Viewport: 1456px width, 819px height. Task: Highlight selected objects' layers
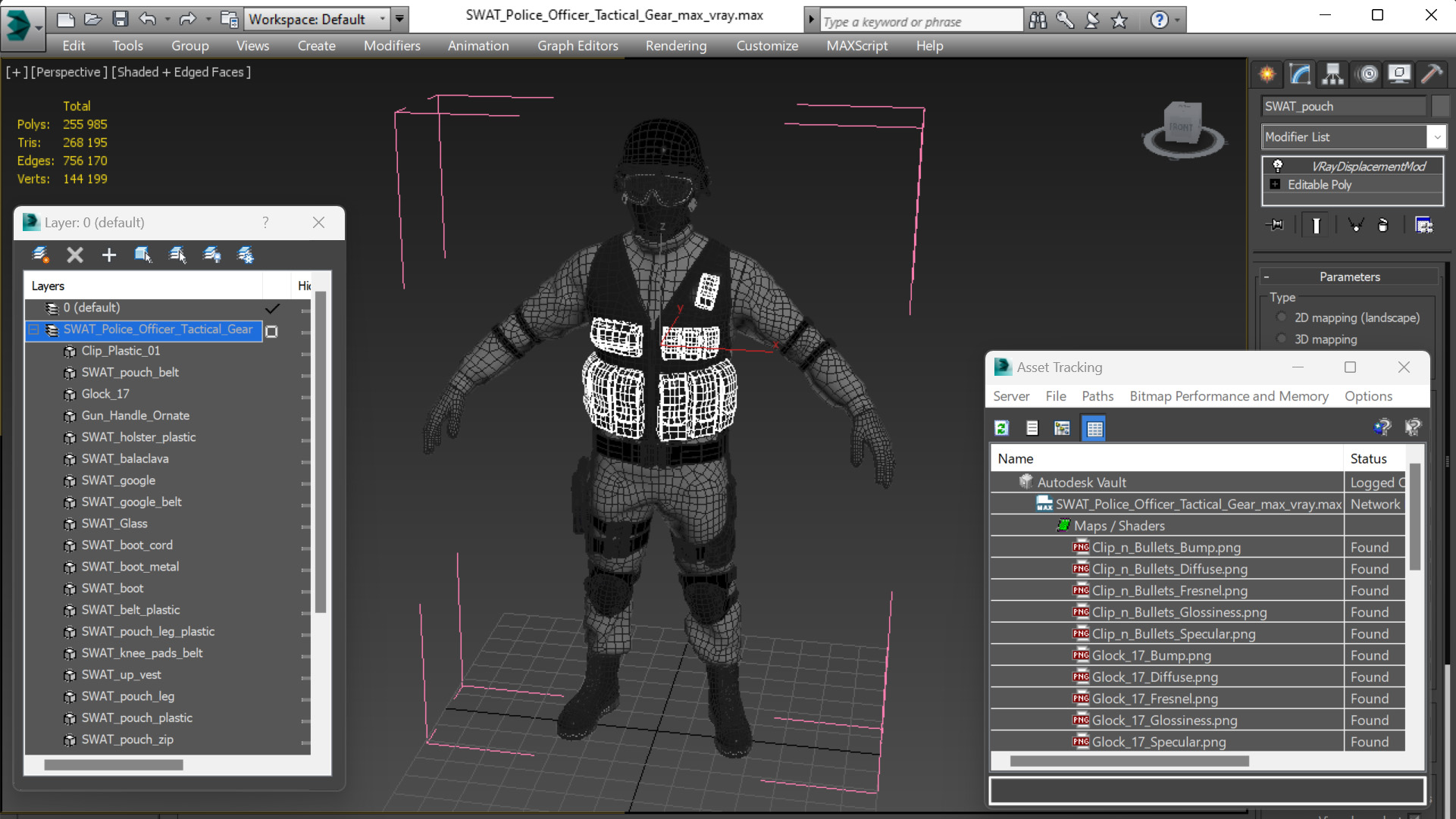[178, 255]
